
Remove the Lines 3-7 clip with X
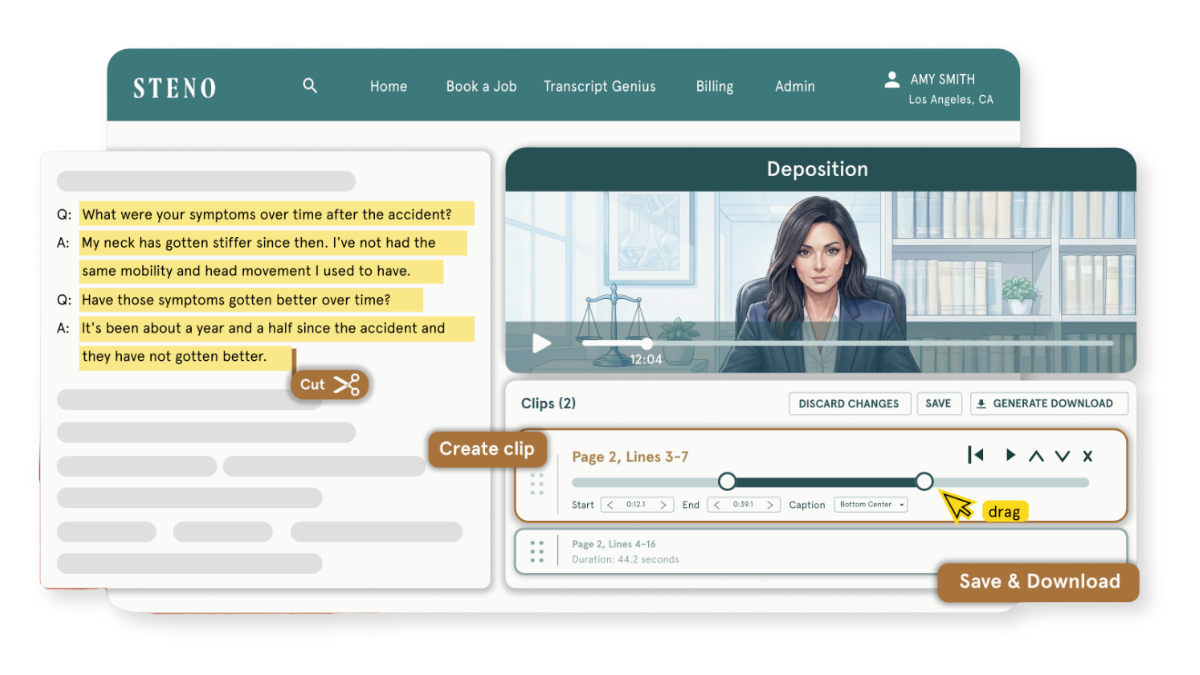[1088, 456]
